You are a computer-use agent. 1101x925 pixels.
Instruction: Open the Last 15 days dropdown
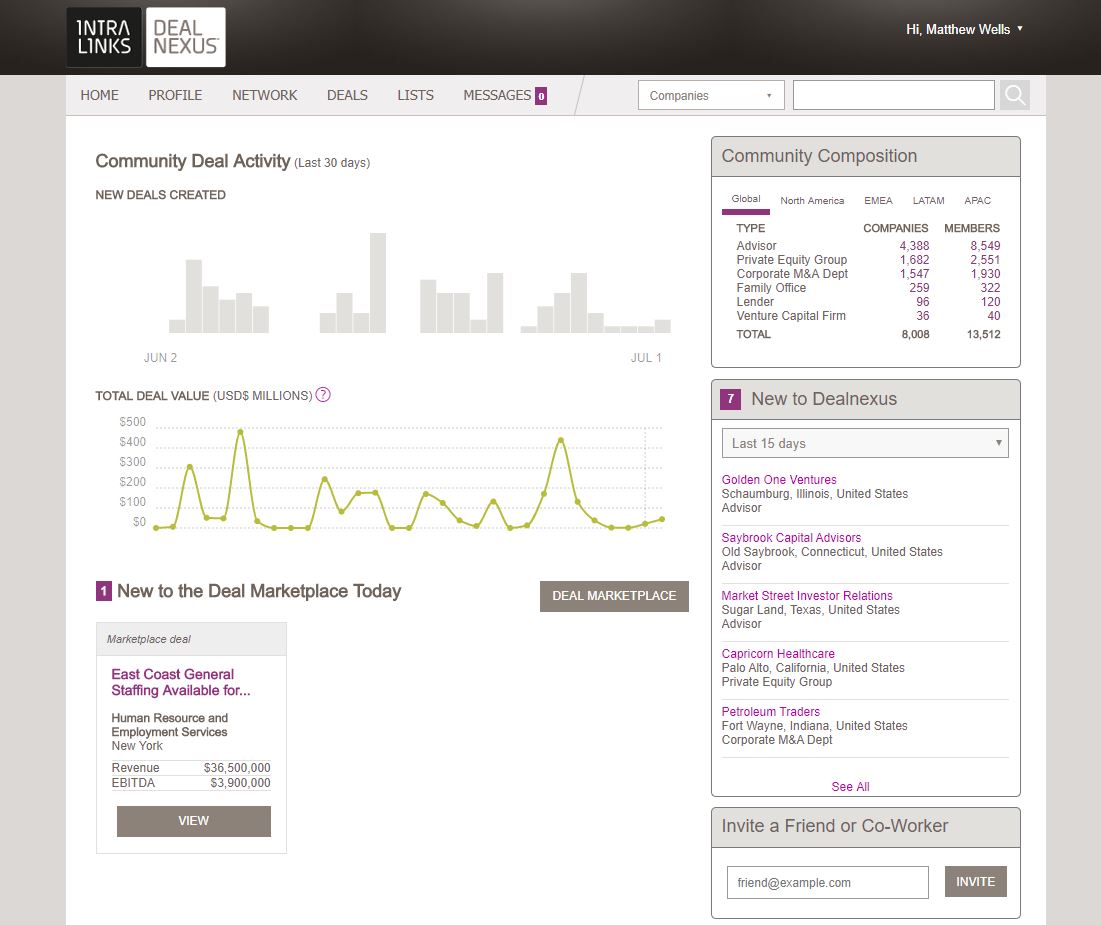(865, 443)
